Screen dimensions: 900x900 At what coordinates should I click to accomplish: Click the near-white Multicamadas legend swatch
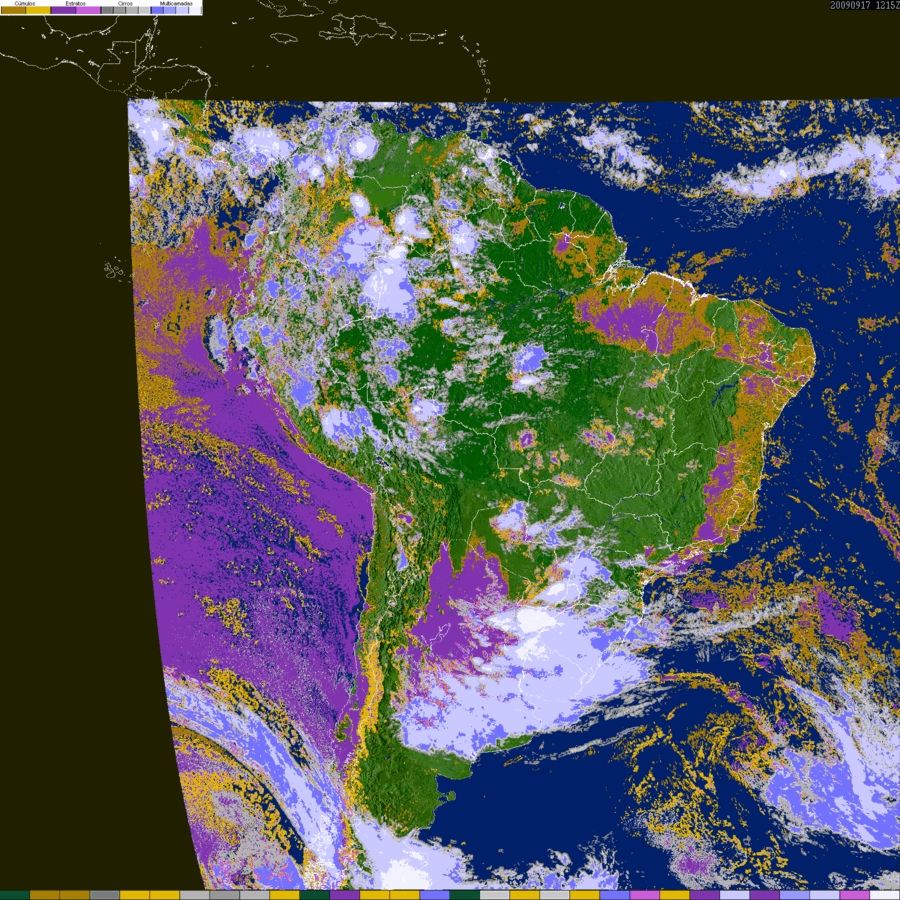(x=194, y=10)
